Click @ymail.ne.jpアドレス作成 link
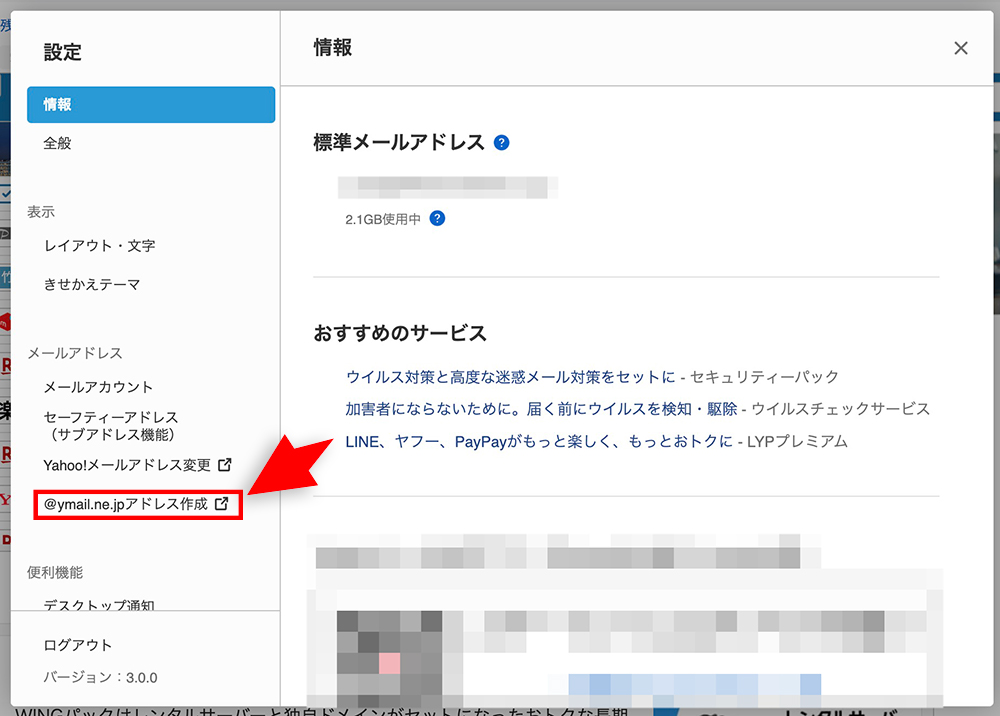Screen dimensions: 1000x716 [x=126, y=504]
